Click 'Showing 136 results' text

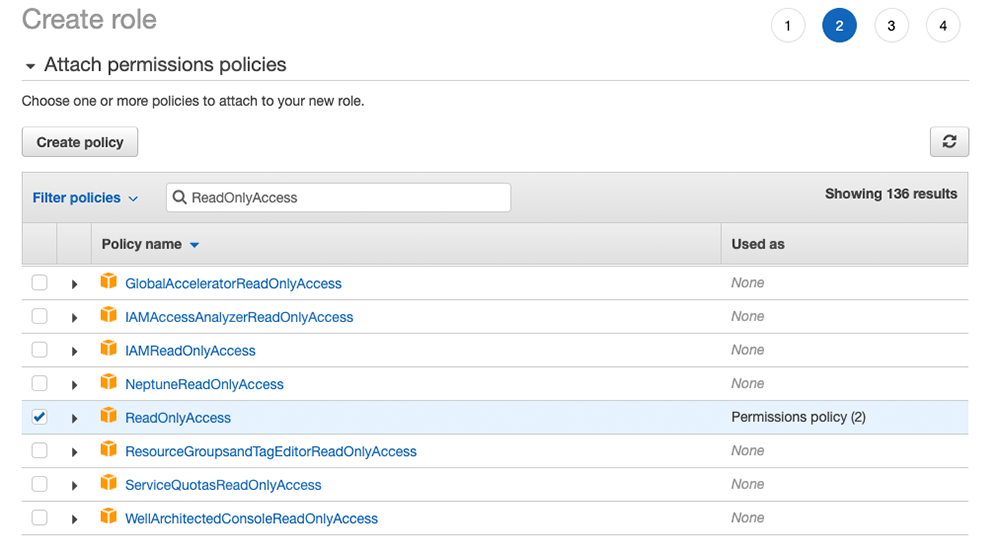click(891, 194)
